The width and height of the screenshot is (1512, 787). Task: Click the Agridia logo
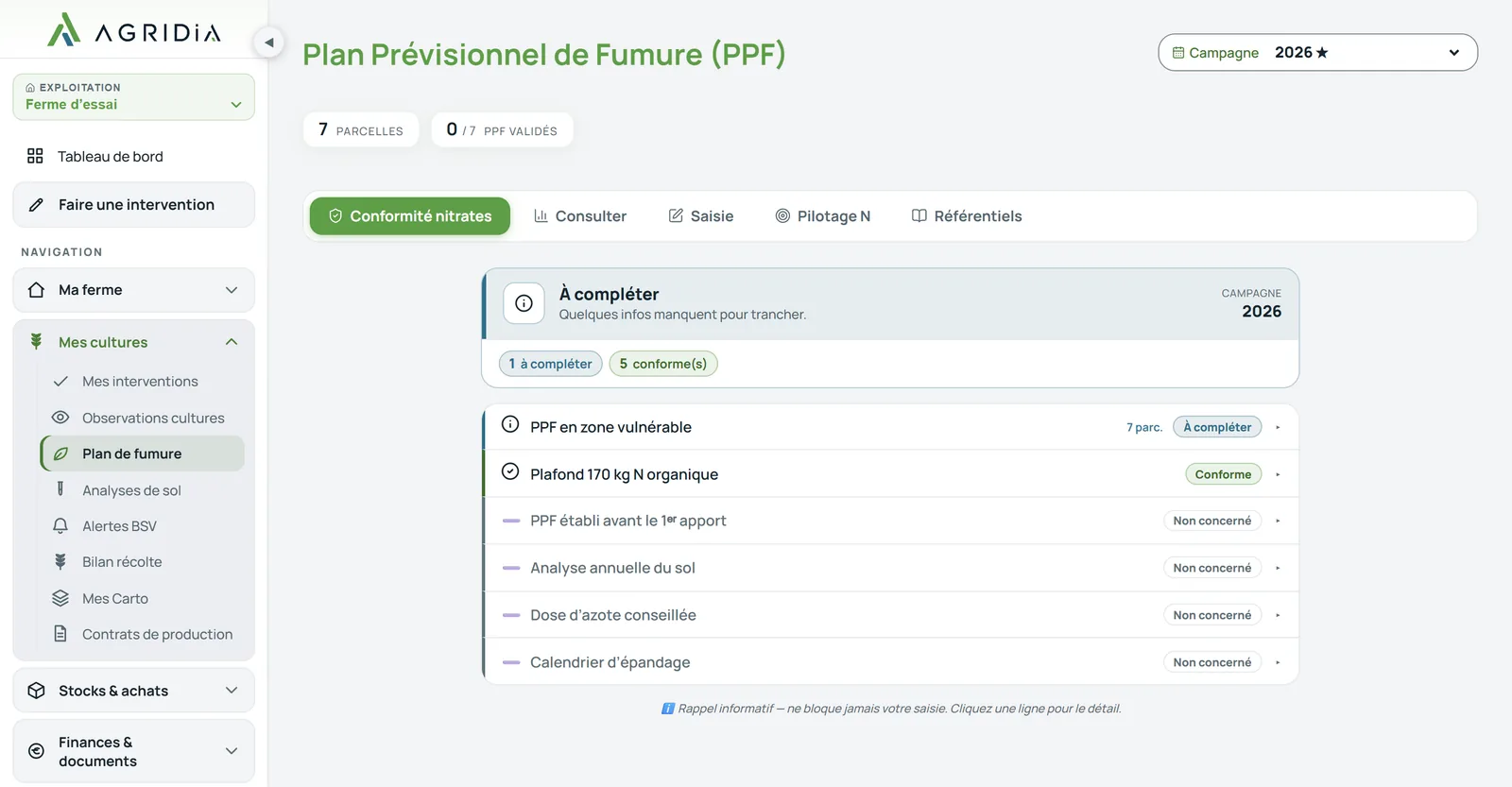[133, 29]
